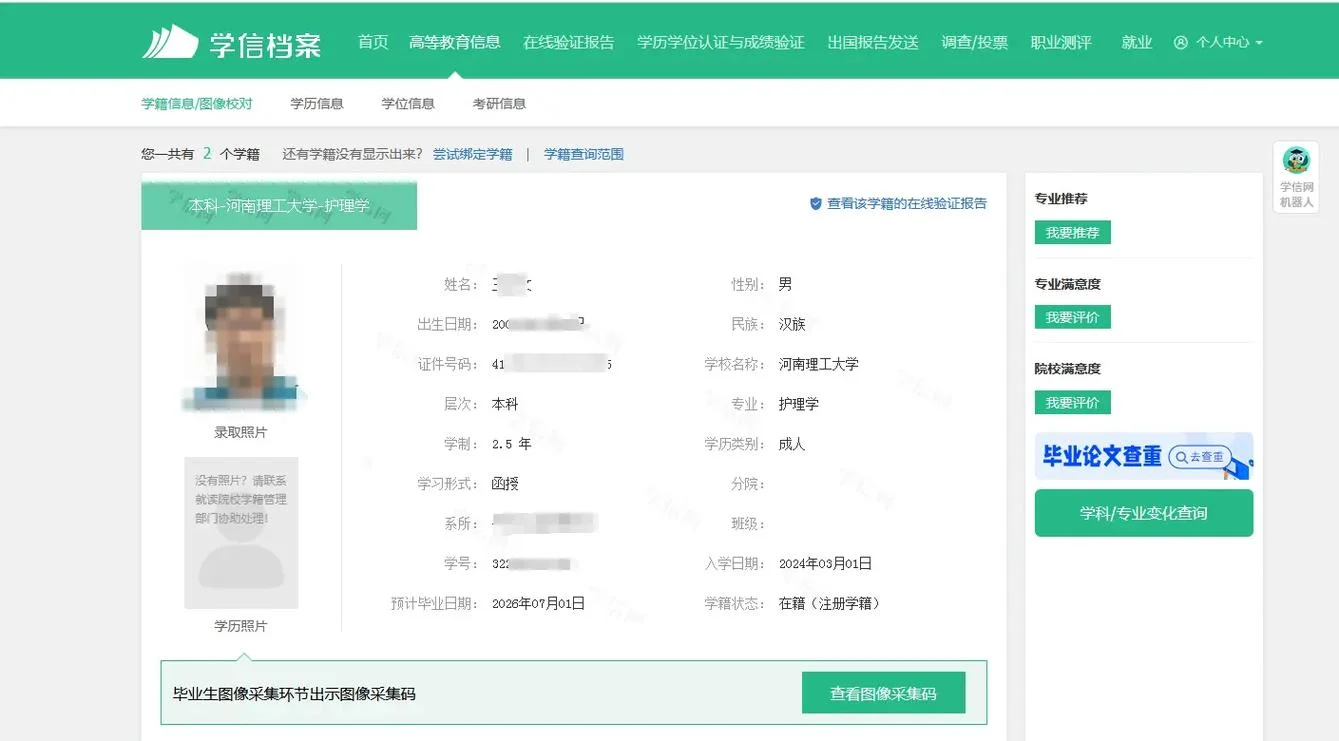
Task: Click 学籍状态 value 在籍(注册学籍)
Action: click(830, 604)
